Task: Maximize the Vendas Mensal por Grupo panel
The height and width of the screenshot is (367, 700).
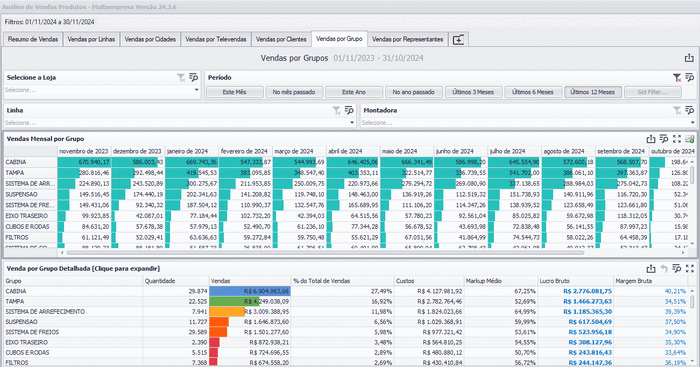Action: pos(677,139)
